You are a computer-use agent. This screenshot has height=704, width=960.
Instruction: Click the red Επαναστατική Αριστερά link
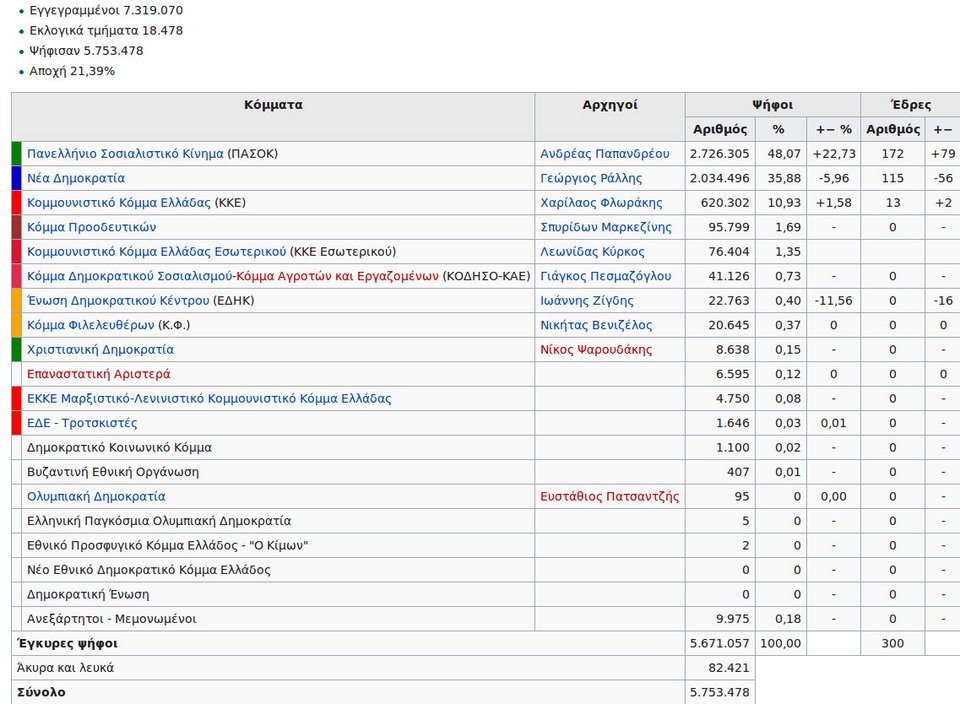pyautogui.click(x=98, y=374)
